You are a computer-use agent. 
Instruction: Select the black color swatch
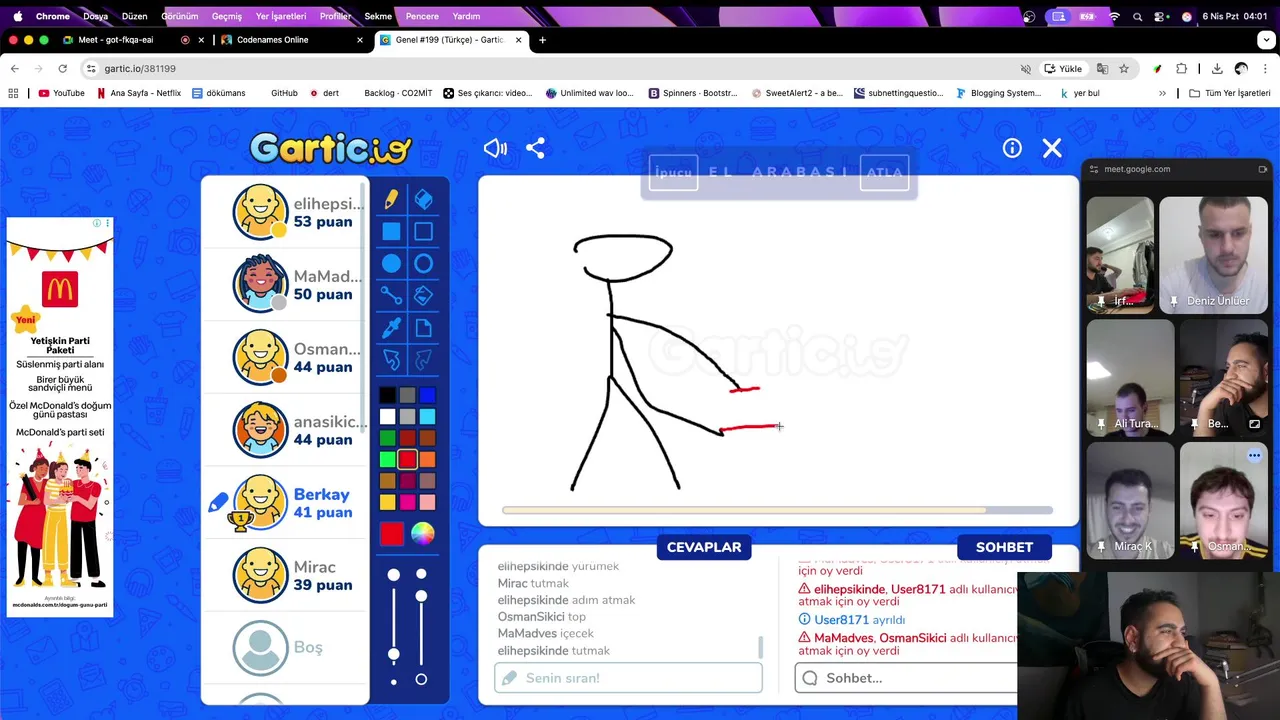(x=387, y=395)
